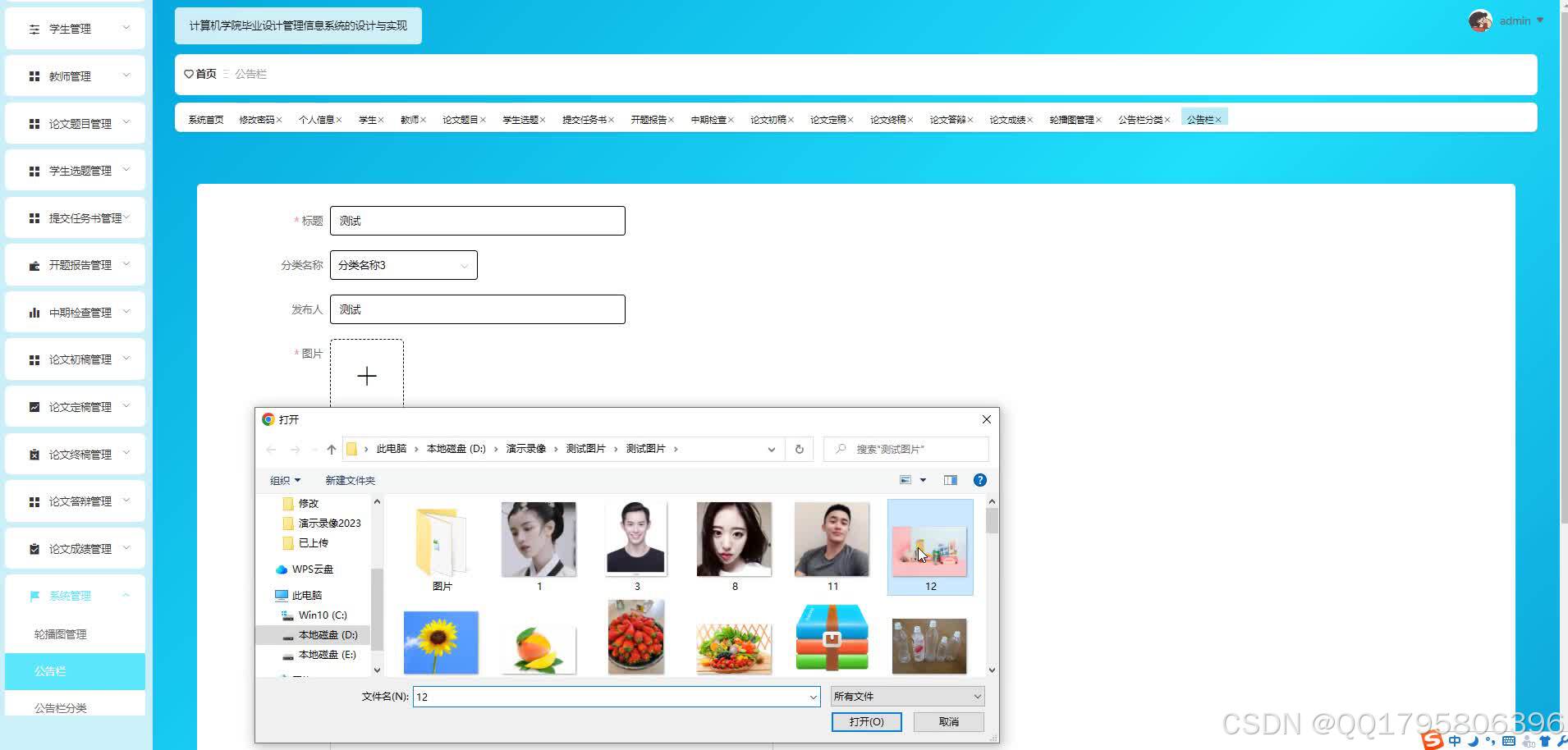Close the 修改密码 tab
Screen dimensions: 1568x750
[279, 120]
